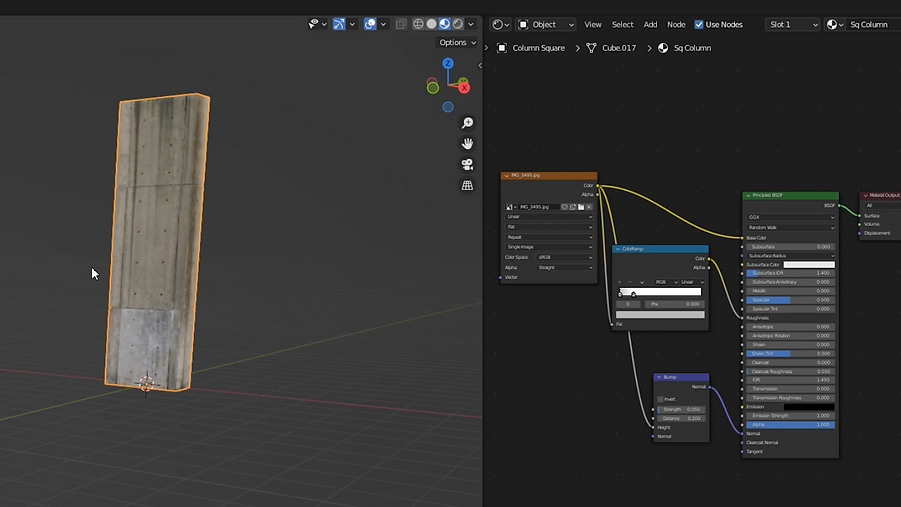Select material preview shading mode
This screenshot has width=901, height=507.
pos(445,24)
